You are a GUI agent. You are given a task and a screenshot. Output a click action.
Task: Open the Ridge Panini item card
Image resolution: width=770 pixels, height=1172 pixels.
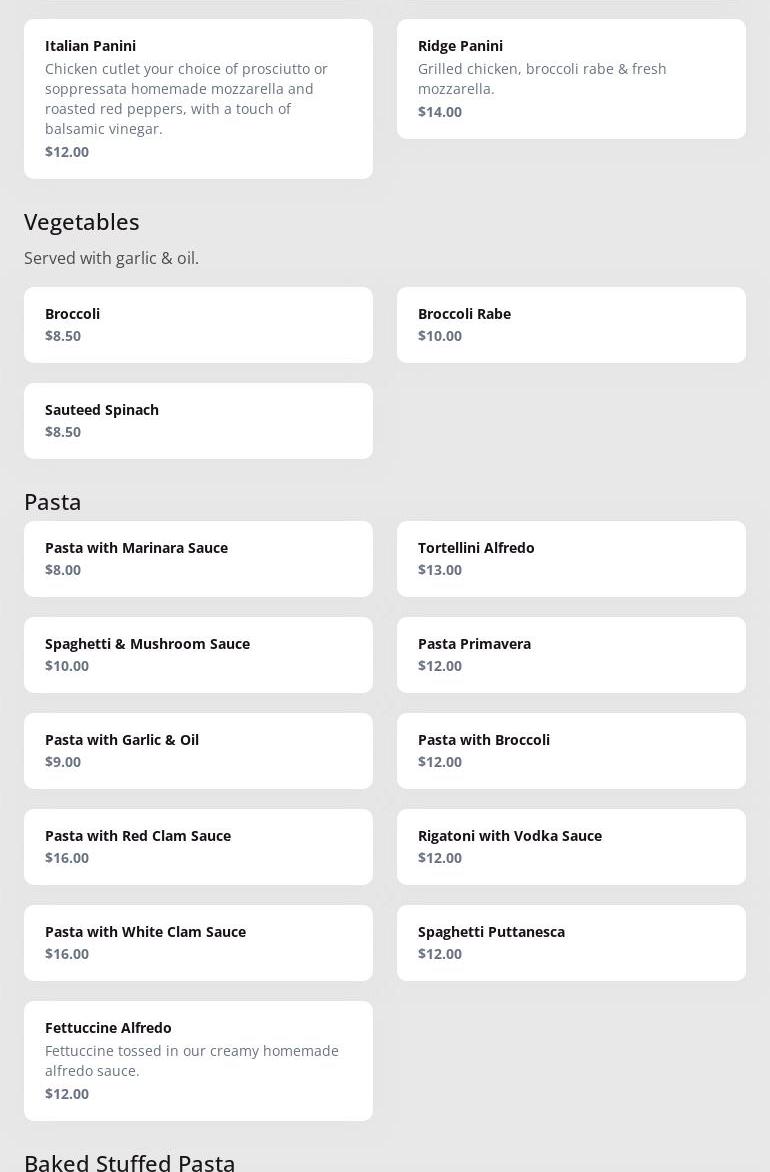[571, 78]
